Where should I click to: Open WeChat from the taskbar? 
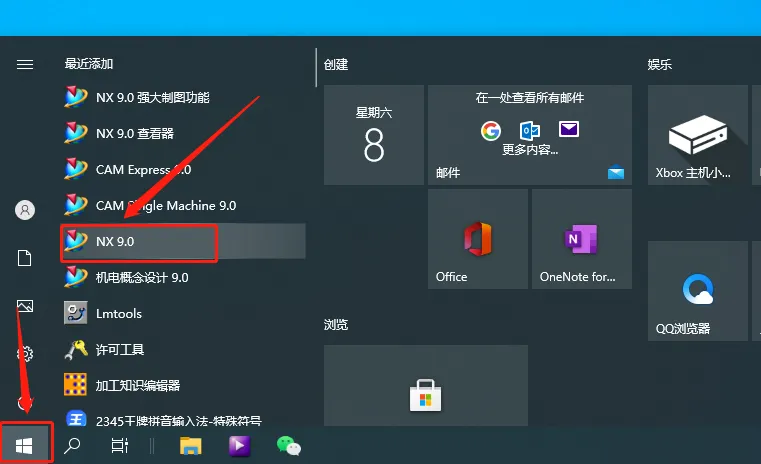pos(289,446)
